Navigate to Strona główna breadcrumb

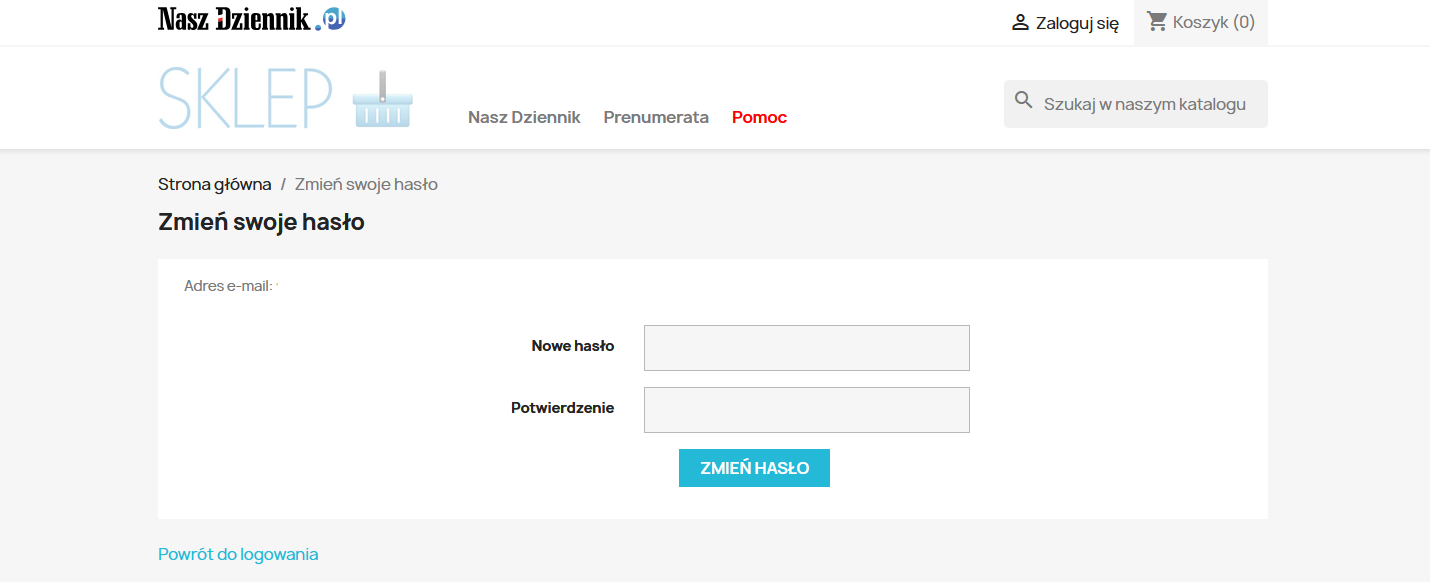pos(213,184)
